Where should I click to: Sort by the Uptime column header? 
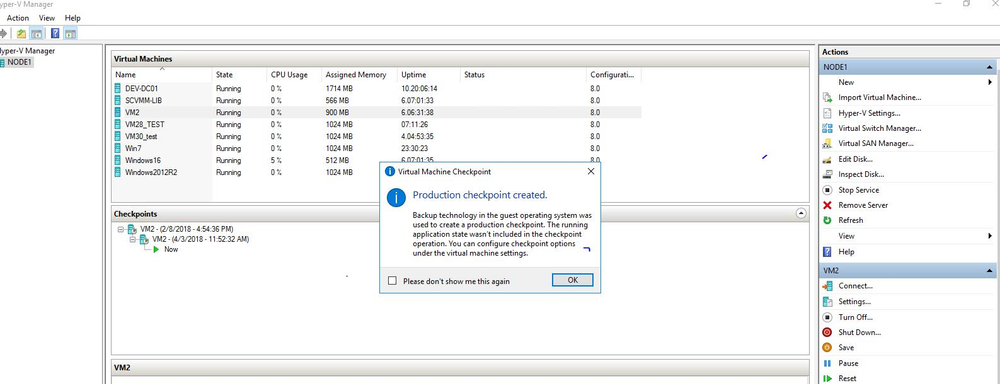coord(429,75)
